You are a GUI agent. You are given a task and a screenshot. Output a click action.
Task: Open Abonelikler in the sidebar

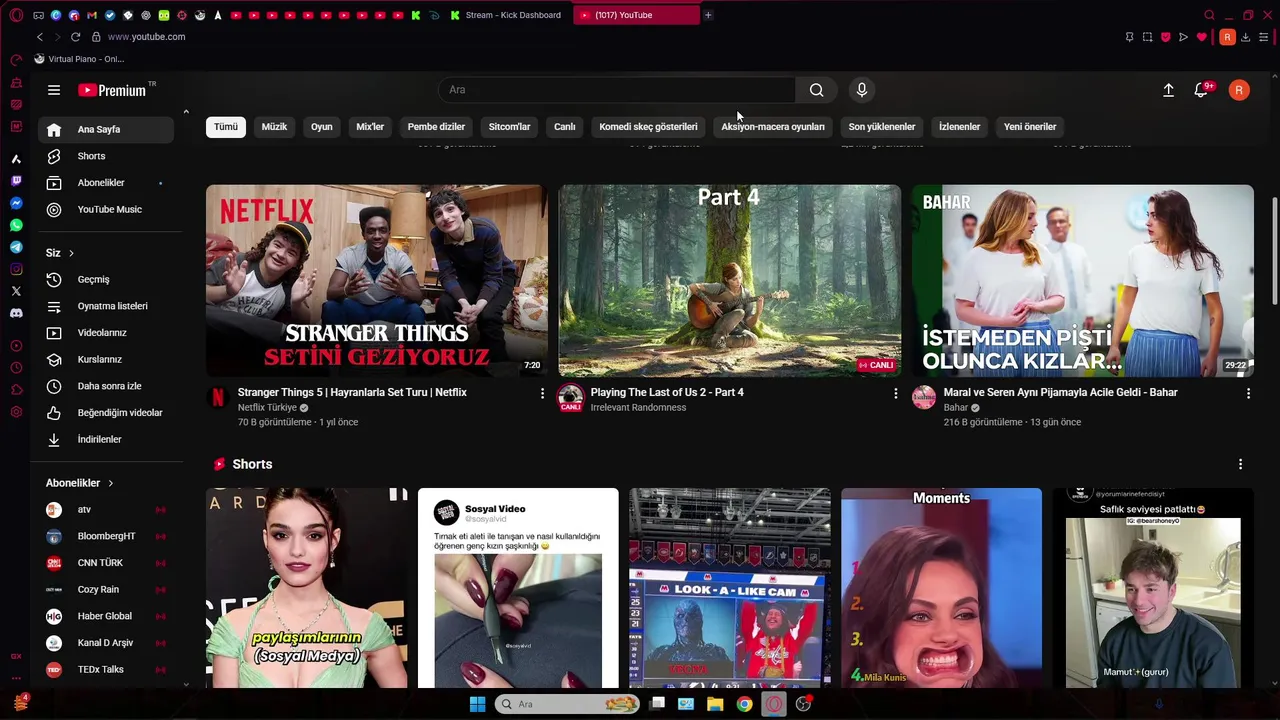(x=106, y=183)
